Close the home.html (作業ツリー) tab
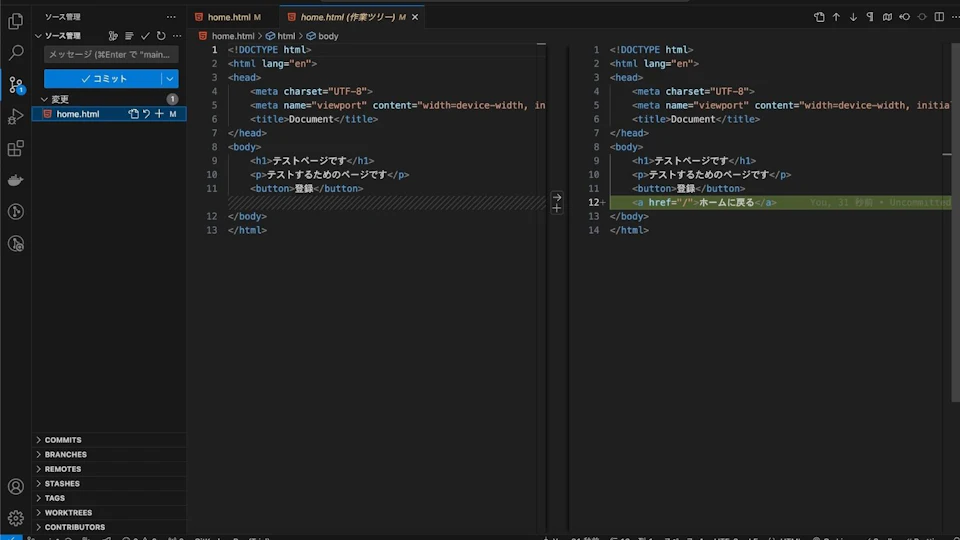The height and width of the screenshot is (540, 960). (x=415, y=17)
